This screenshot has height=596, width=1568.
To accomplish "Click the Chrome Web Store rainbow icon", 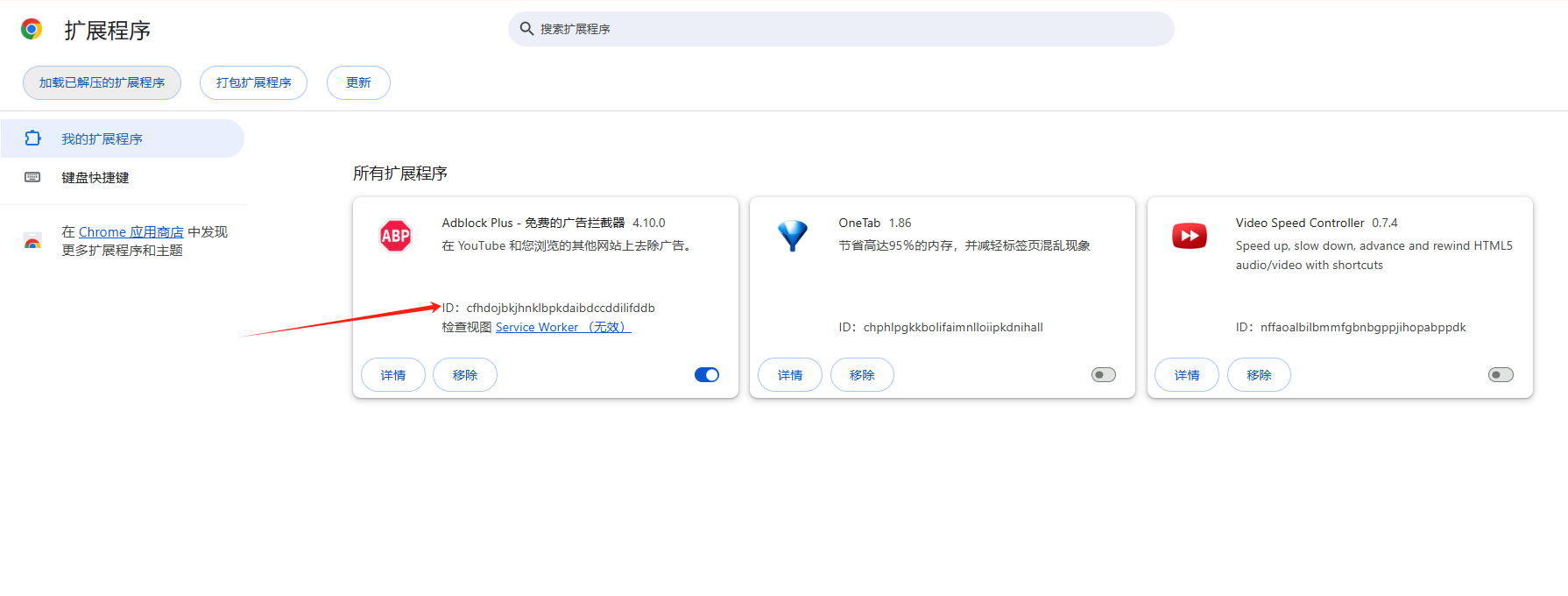I will point(32,241).
